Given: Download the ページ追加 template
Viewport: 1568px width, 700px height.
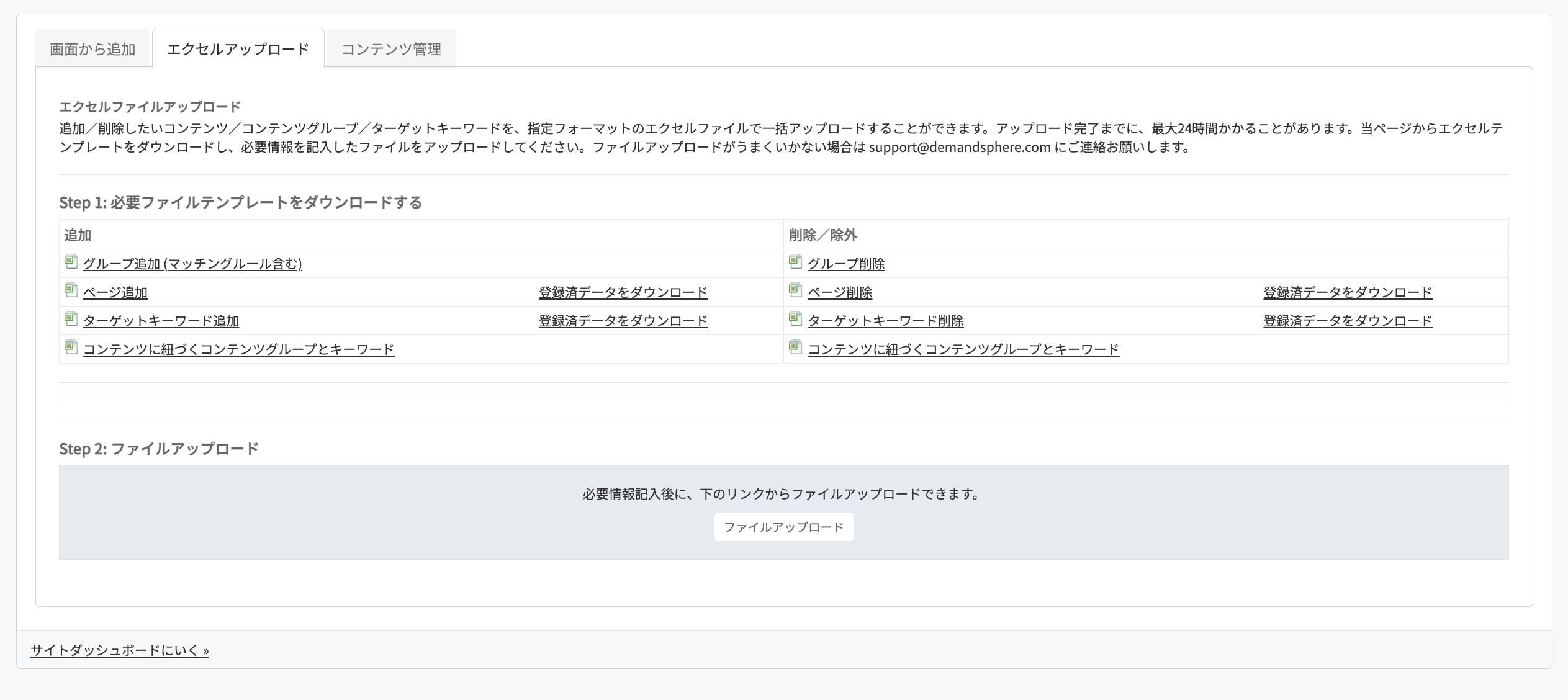Looking at the screenshot, I should pos(115,292).
